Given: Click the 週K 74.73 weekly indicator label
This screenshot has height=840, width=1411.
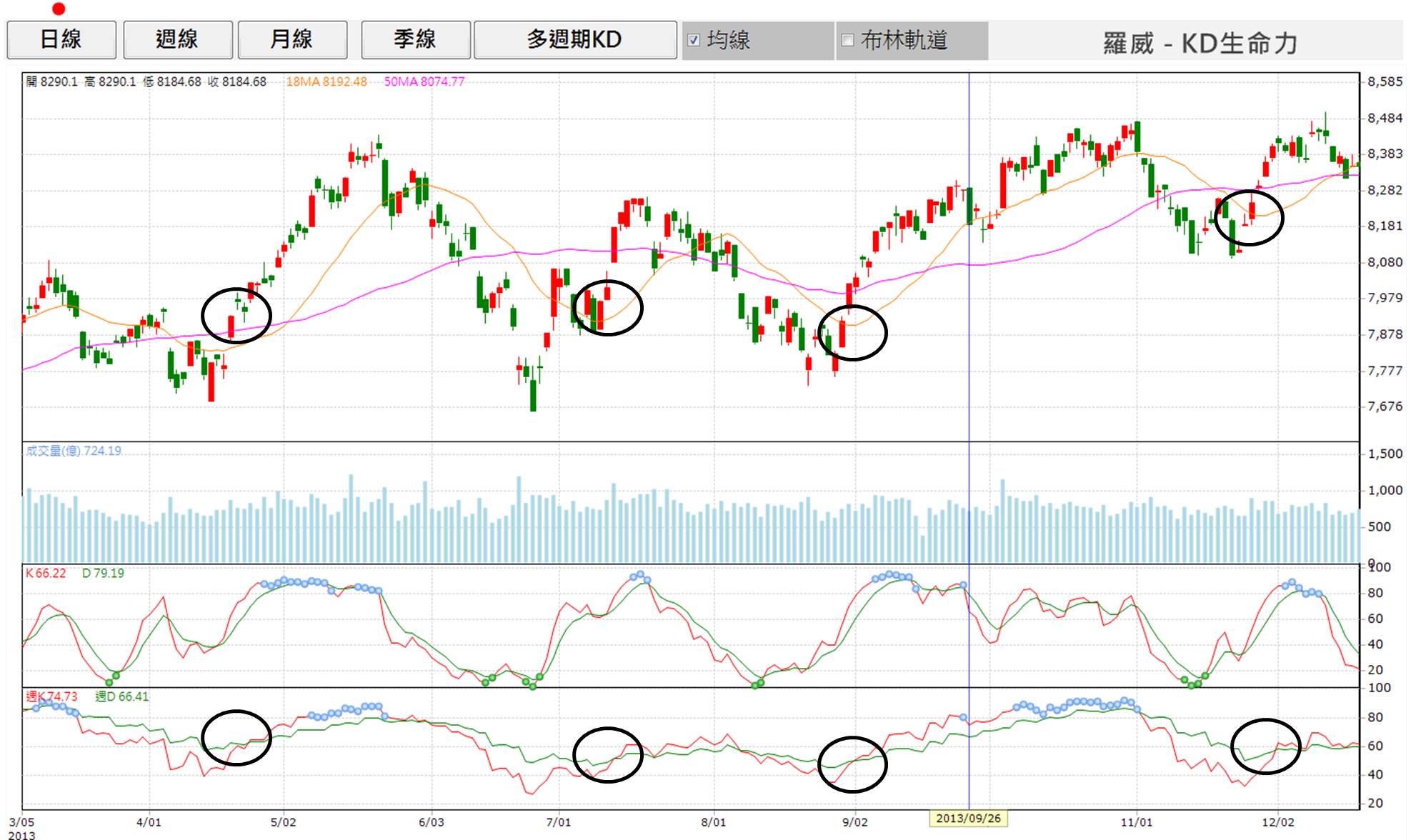Looking at the screenshot, I should (51, 696).
